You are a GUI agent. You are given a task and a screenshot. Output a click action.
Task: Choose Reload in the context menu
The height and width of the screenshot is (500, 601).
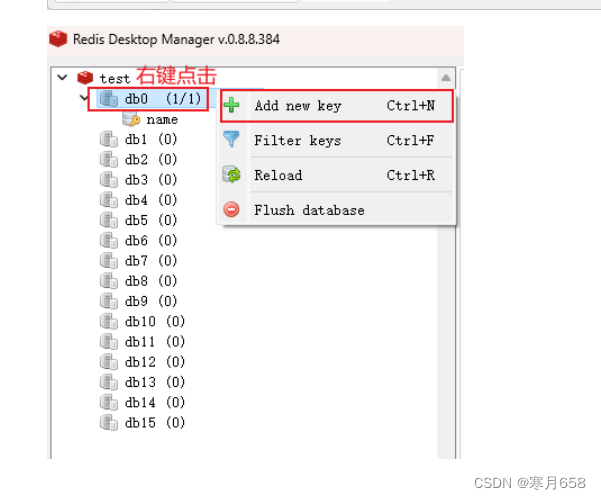click(337, 175)
